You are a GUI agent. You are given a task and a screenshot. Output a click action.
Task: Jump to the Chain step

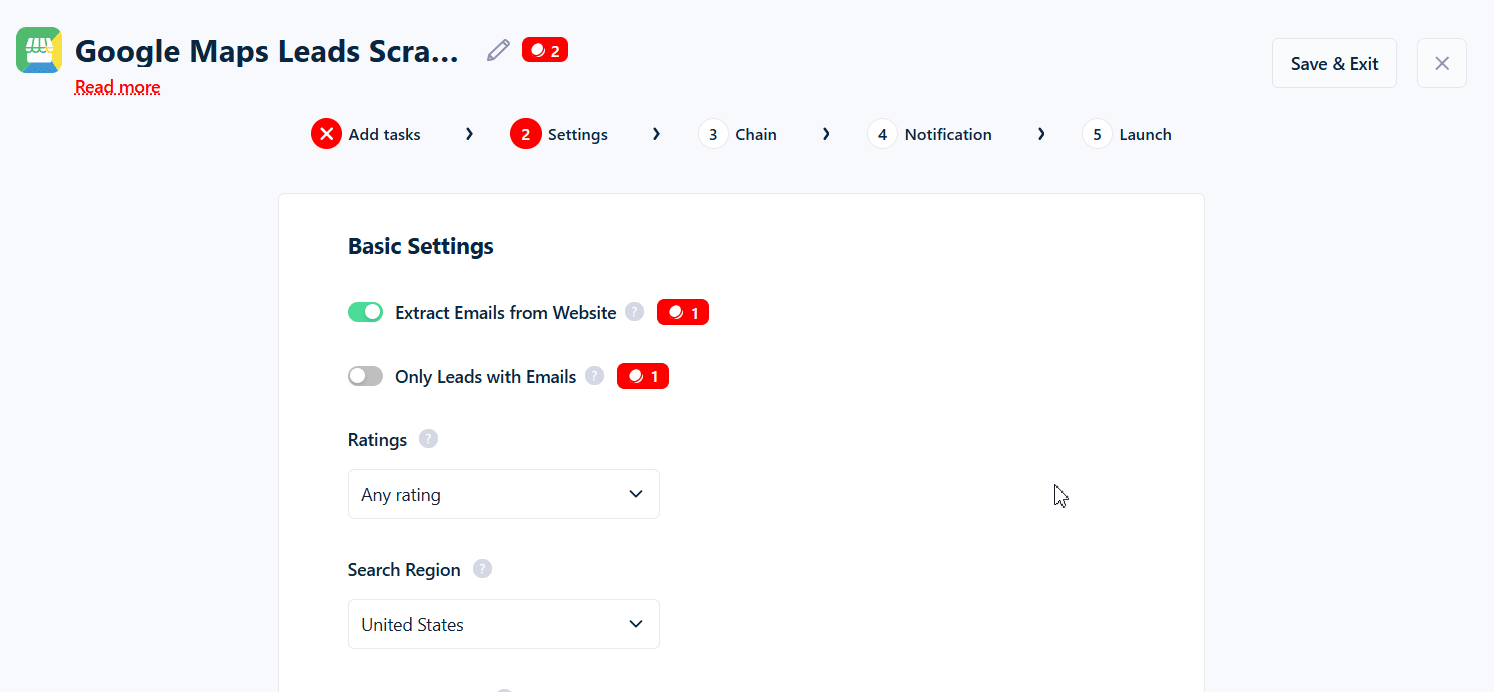click(x=738, y=134)
